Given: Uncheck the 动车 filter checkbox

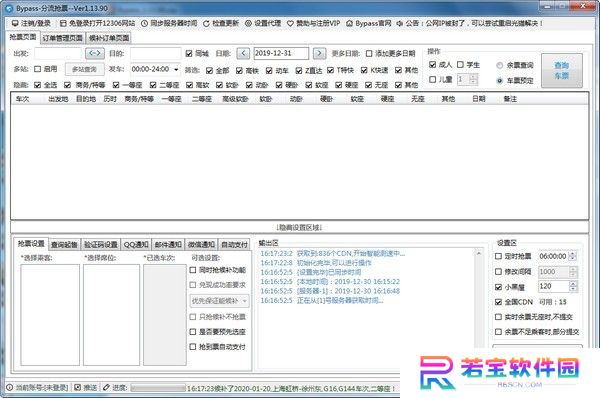Looking at the screenshot, I should (269, 70).
